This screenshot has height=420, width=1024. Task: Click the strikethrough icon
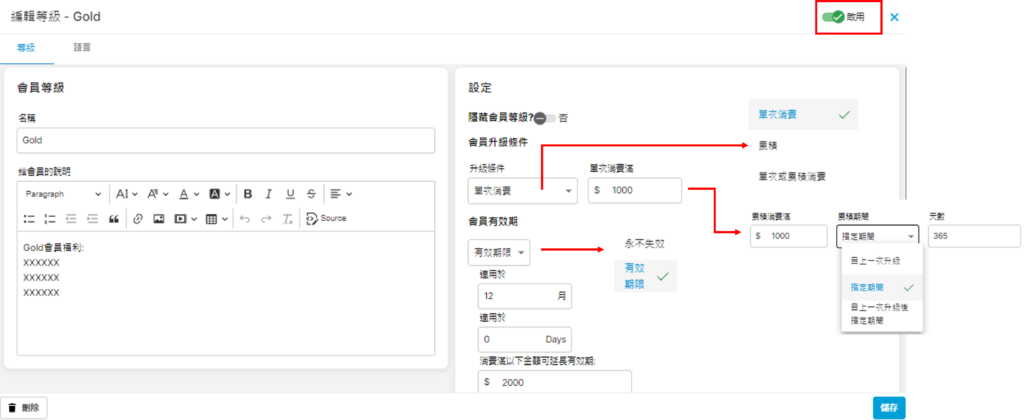pyautogui.click(x=312, y=194)
